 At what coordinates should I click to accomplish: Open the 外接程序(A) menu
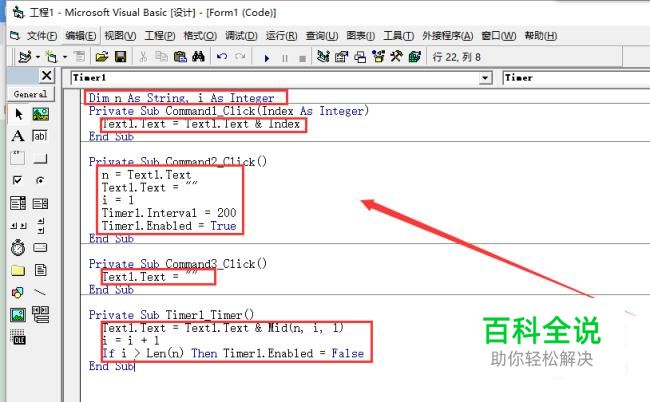click(448, 36)
